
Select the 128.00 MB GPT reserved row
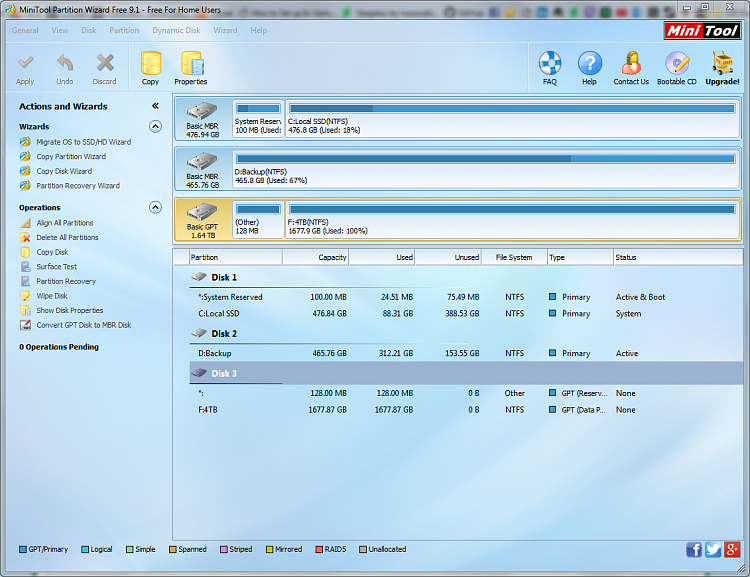466,393
